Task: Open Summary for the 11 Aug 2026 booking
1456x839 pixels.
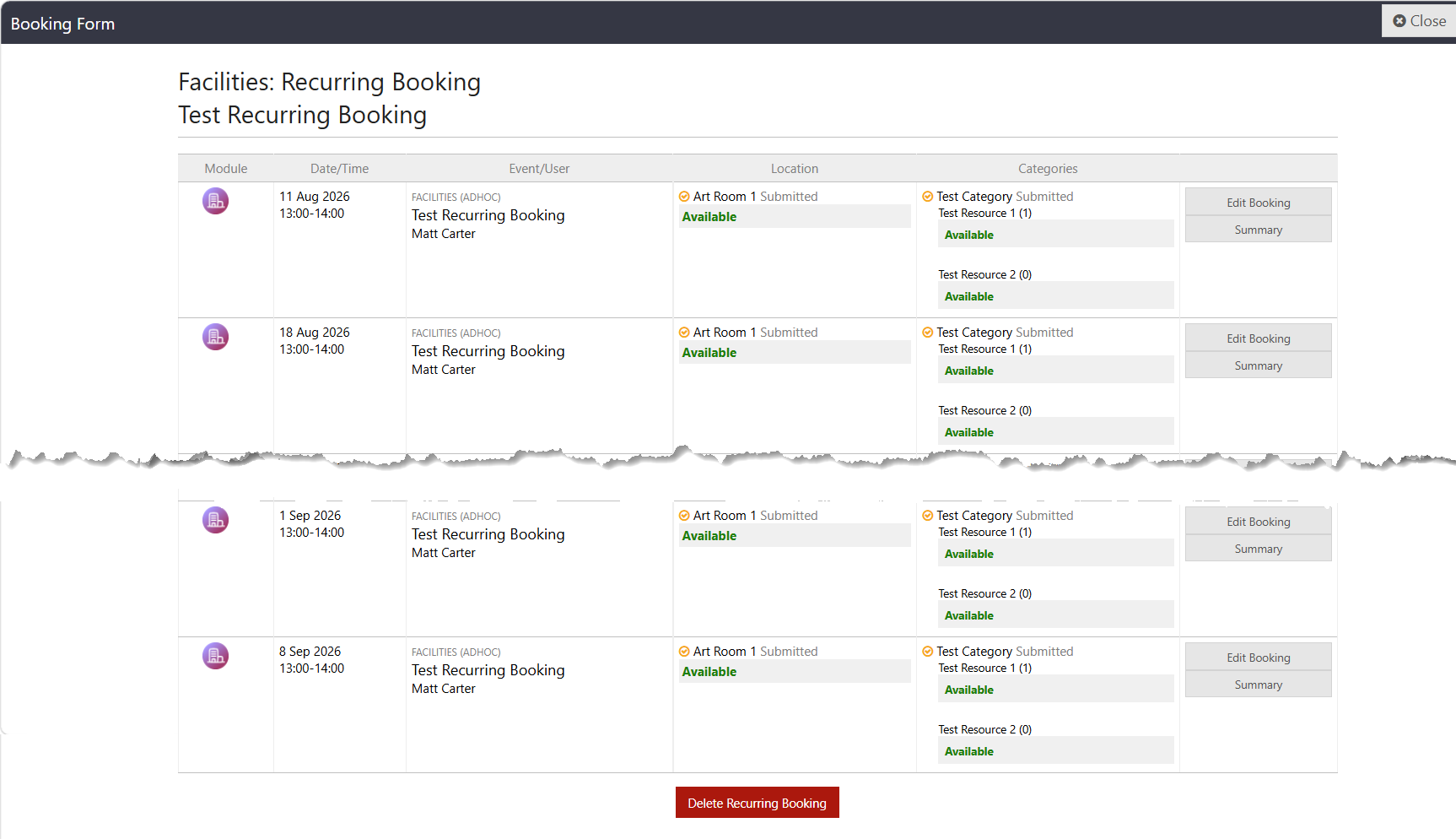Action: point(1258,230)
